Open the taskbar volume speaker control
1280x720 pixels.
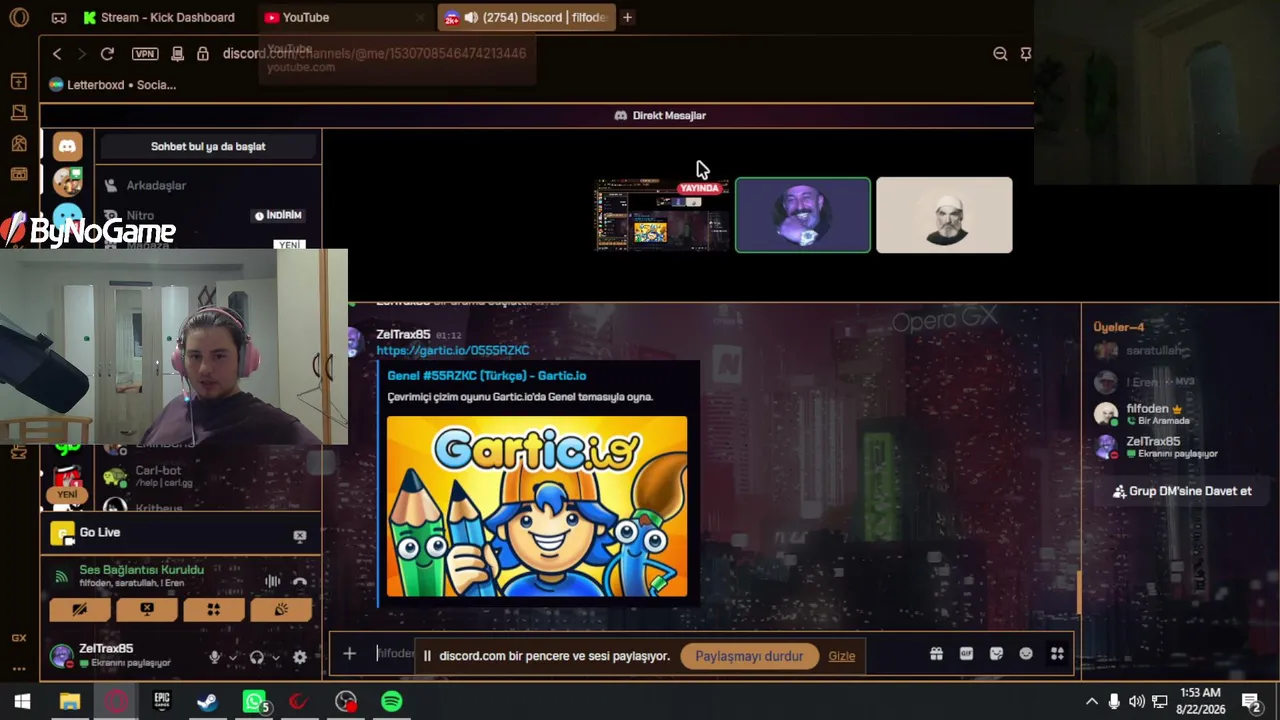1137,701
